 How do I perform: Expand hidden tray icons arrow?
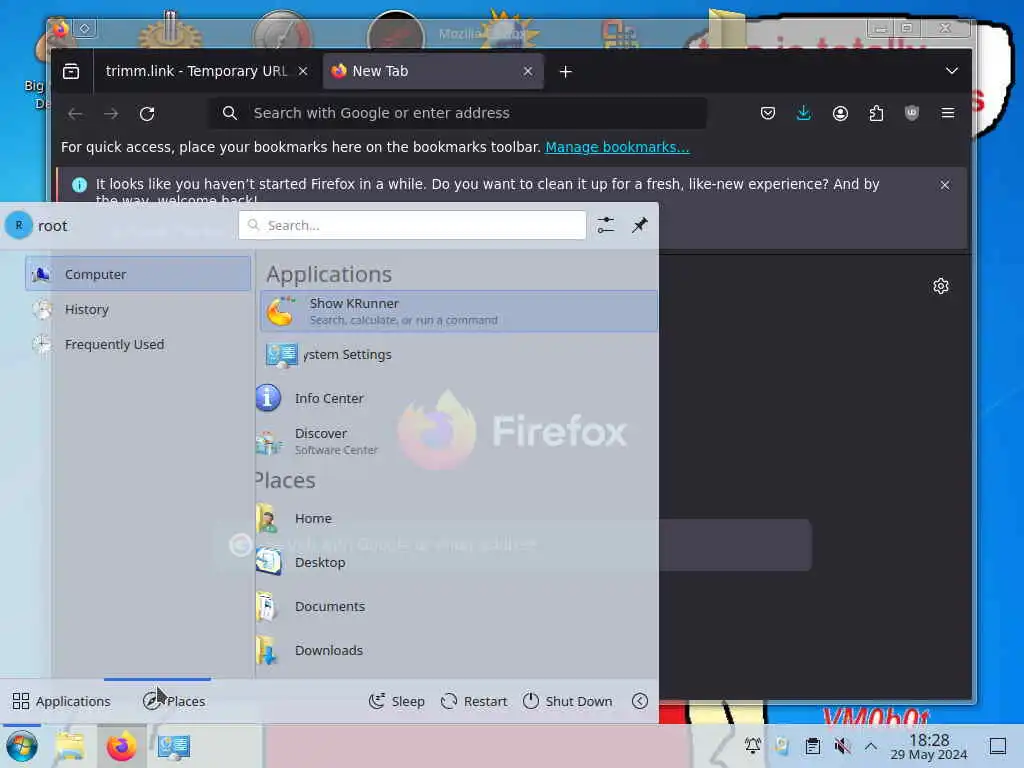point(871,745)
